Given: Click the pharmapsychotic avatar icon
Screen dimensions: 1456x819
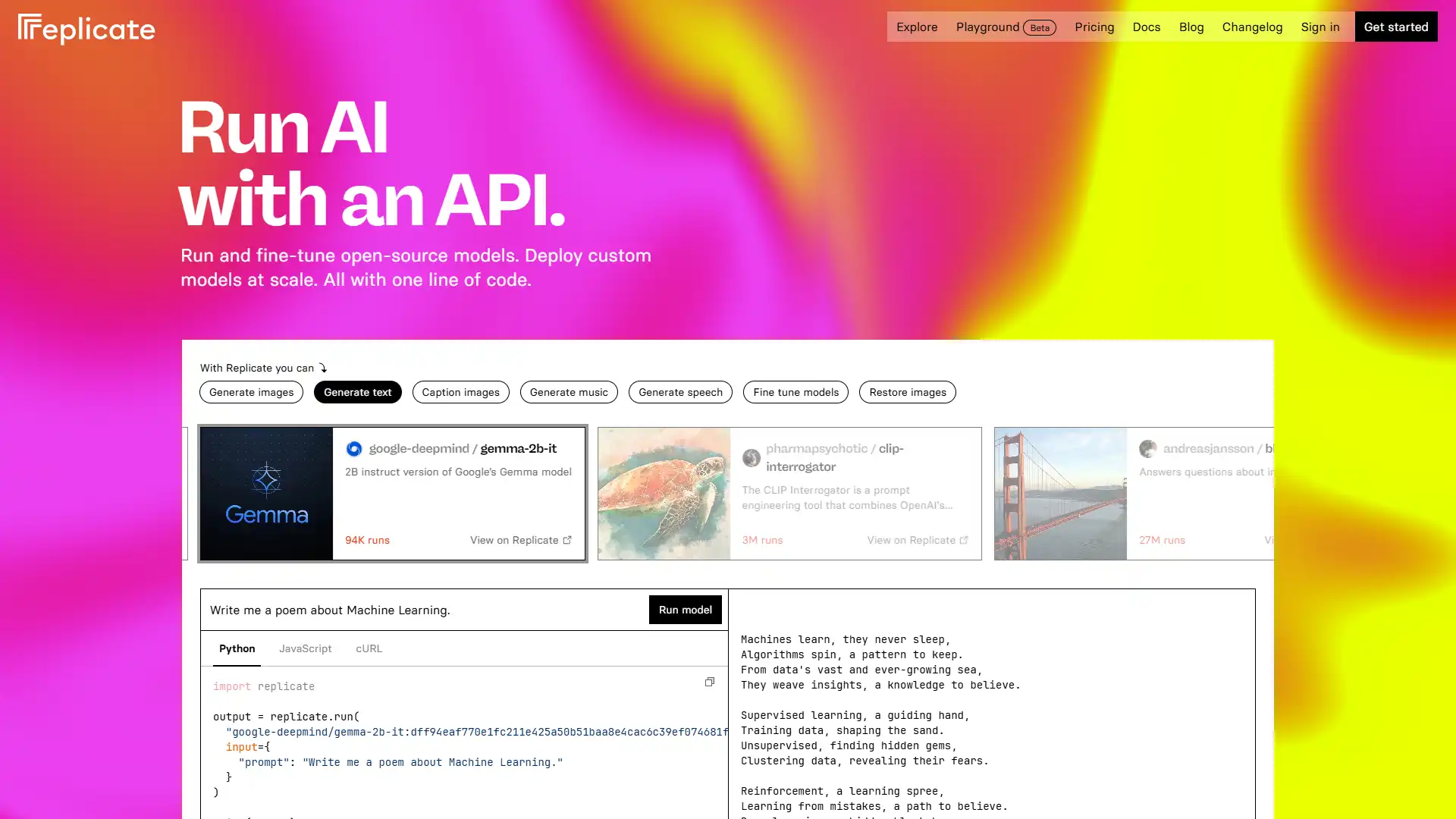Looking at the screenshot, I should tap(752, 458).
